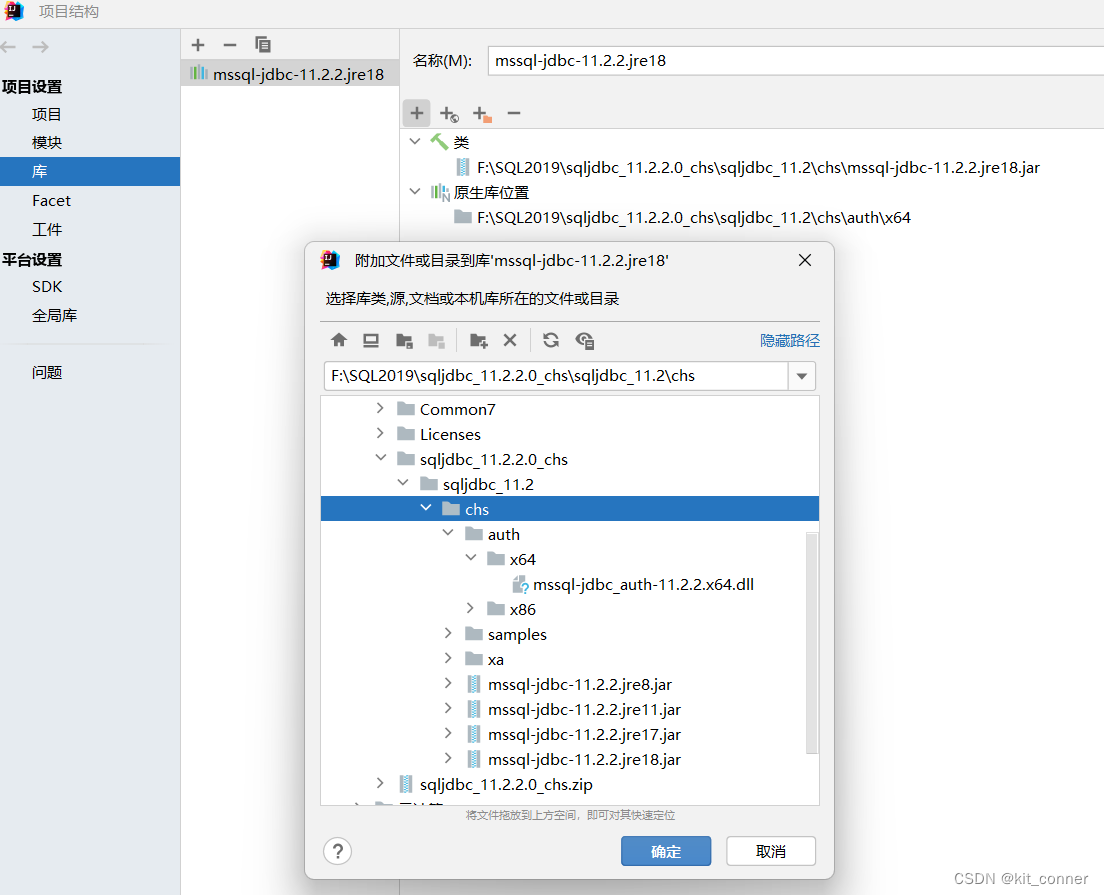Viewport: 1104px width, 895px height.
Task: Go to home directory in dialog
Action: click(339, 341)
